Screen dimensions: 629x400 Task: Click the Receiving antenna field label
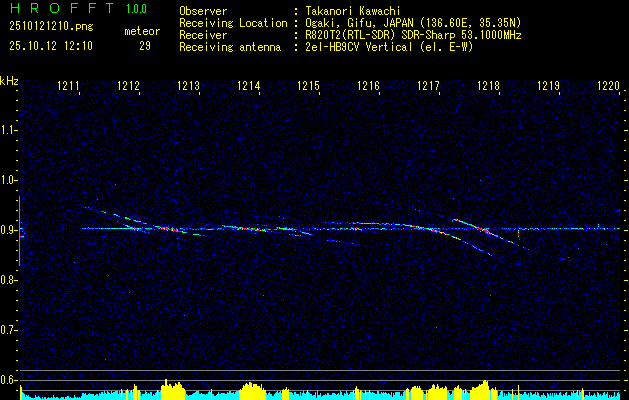pyautogui.click(x=230, y=47)
